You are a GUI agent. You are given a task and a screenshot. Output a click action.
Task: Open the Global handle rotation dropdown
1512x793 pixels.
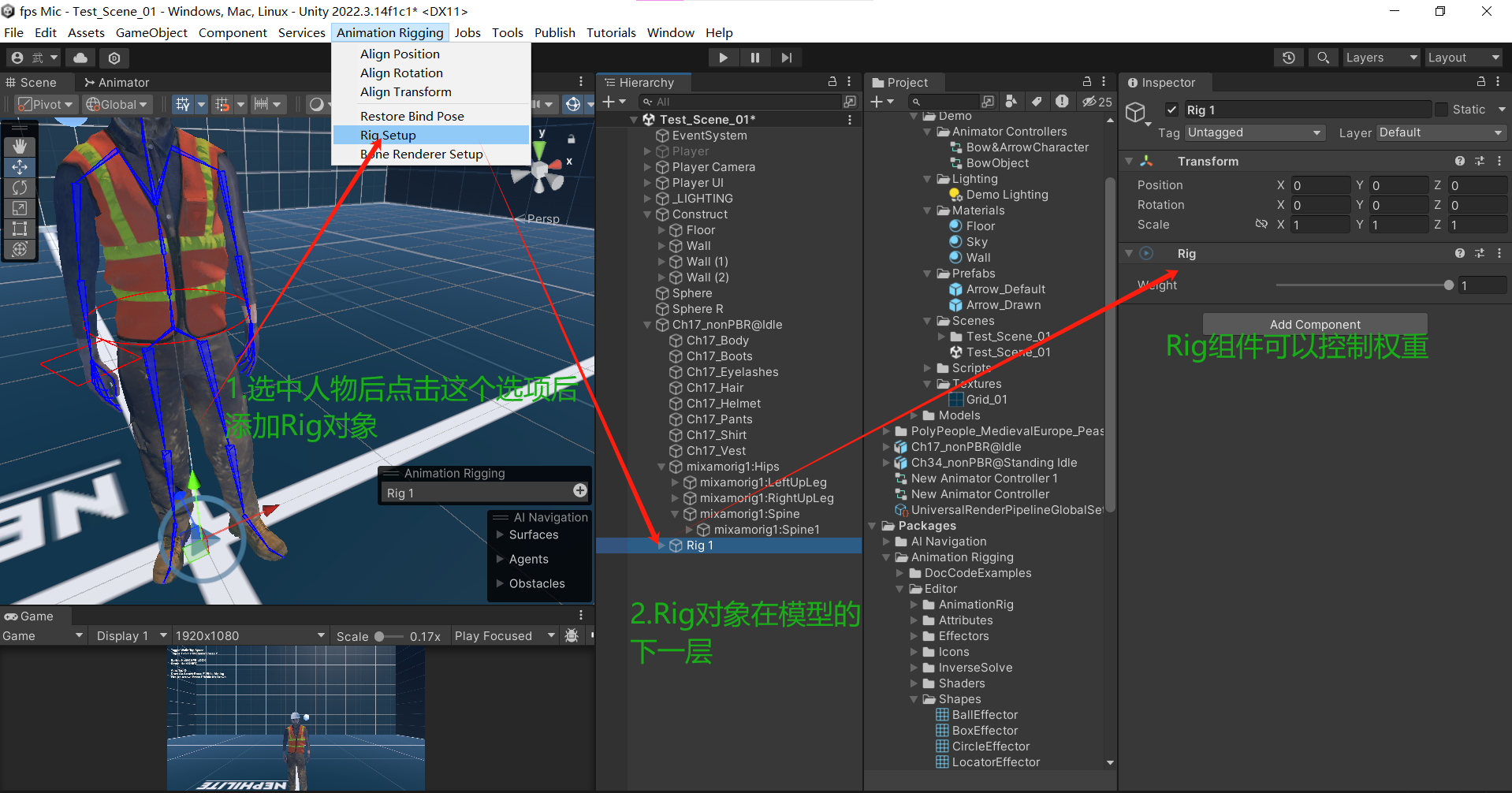pyautogui.click(x=117, y=104)
